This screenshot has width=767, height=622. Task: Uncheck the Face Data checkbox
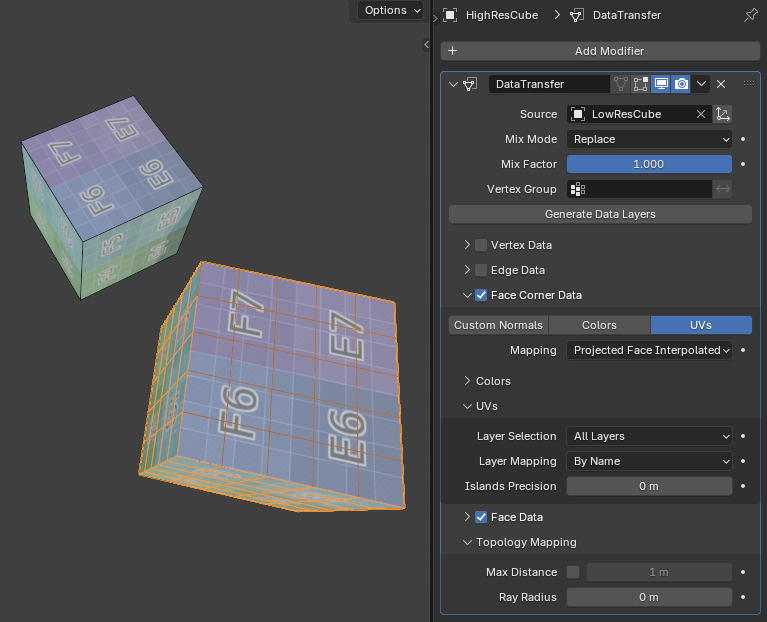pyautogui.click(x=481, y=517)
